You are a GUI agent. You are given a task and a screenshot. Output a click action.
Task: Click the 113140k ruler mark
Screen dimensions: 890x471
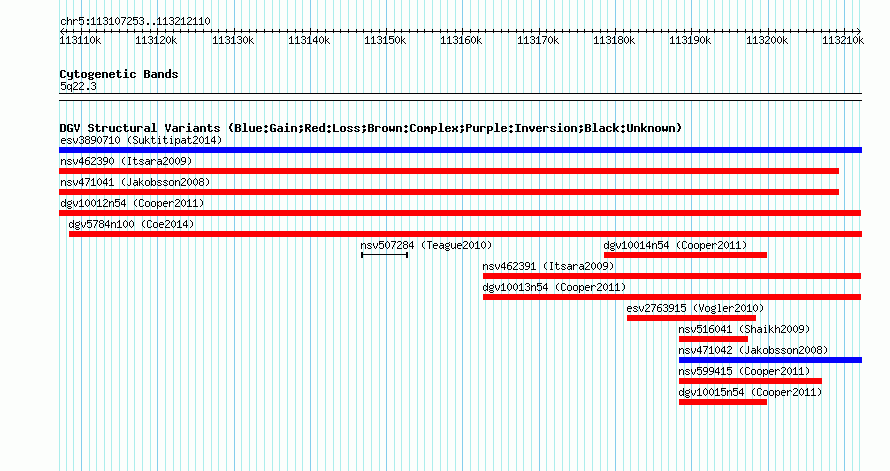pyautogui.click(x=309, y=40)
